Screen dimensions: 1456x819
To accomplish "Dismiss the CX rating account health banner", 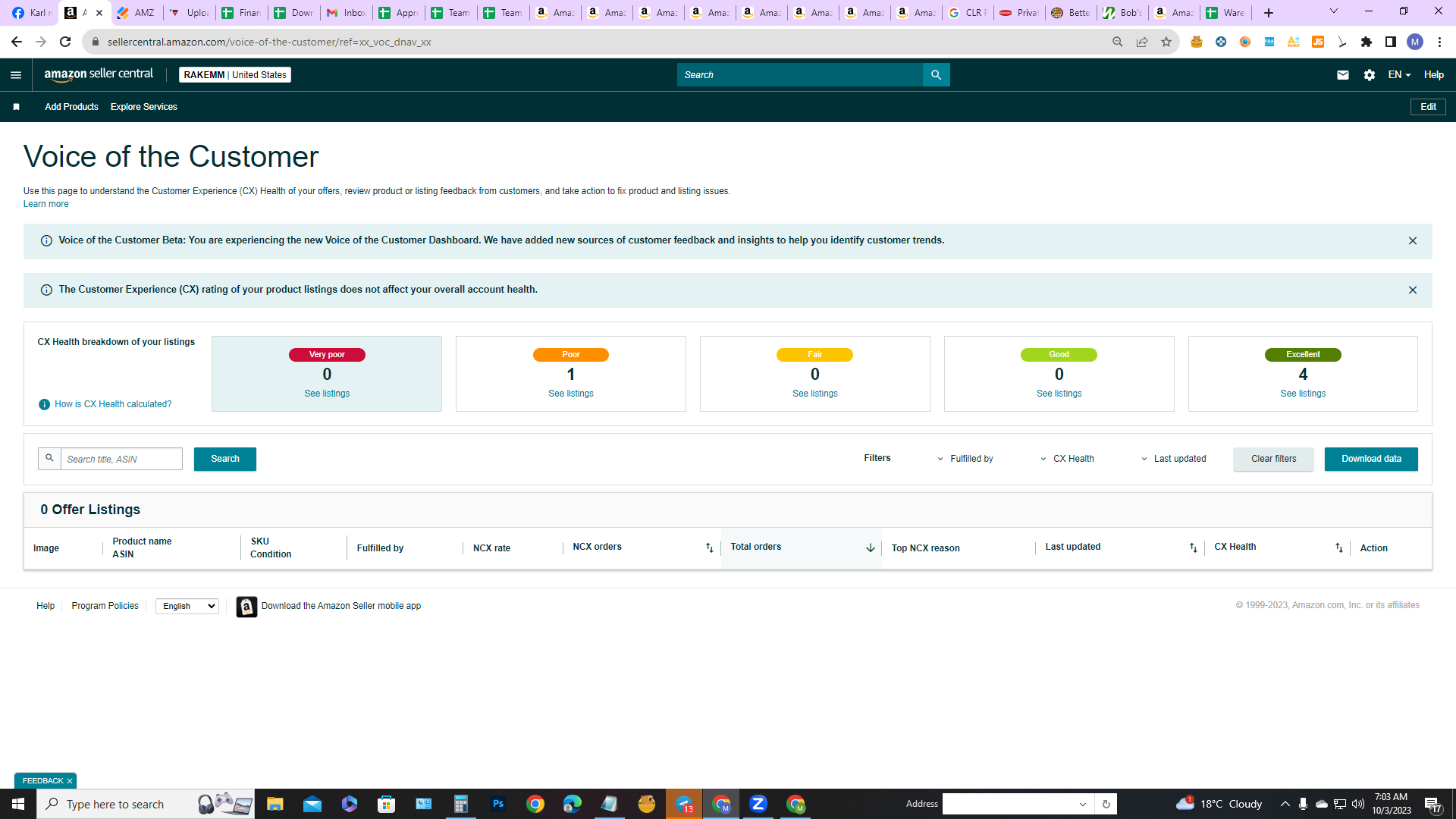I will coord(1412,290).
